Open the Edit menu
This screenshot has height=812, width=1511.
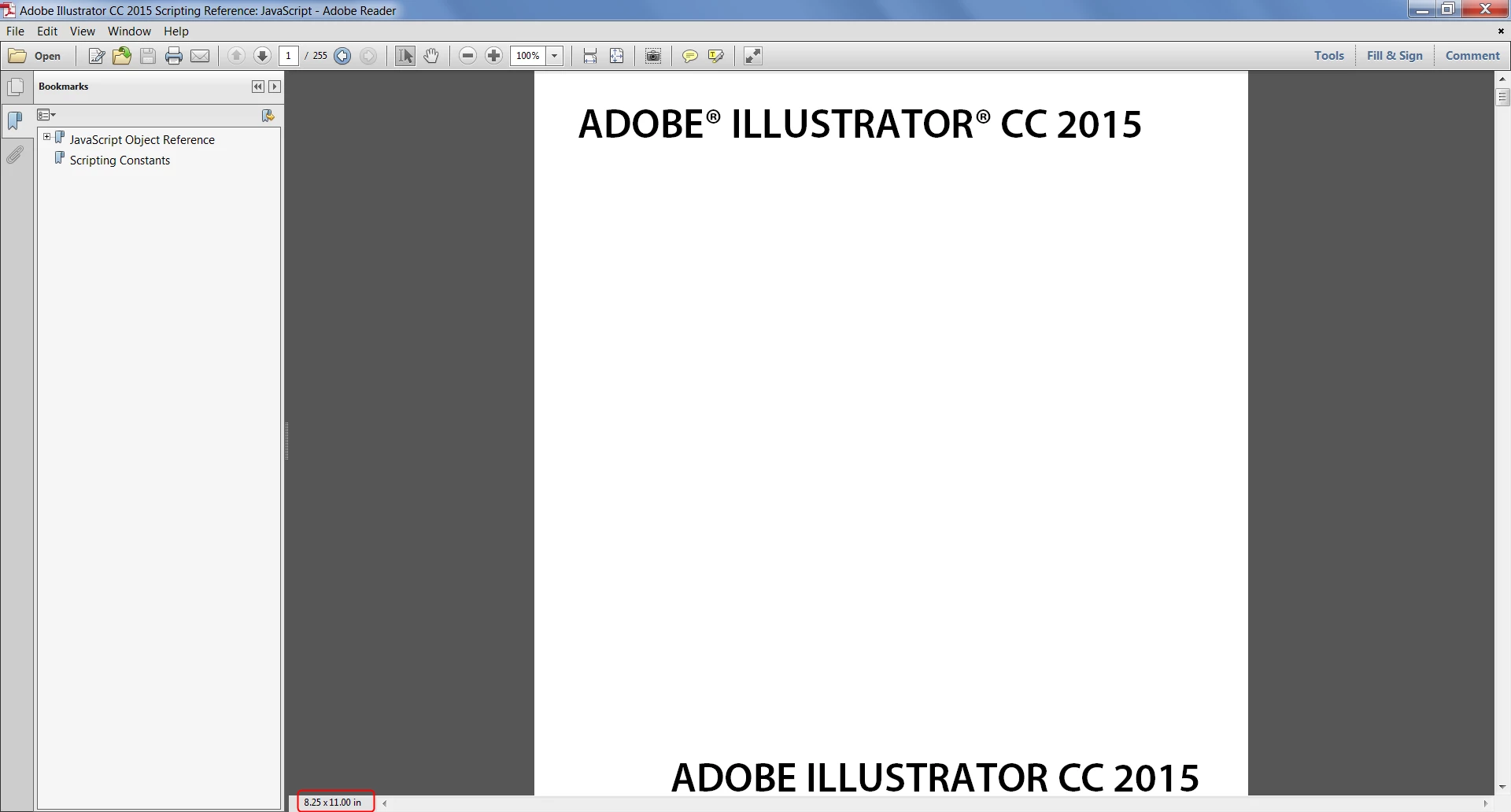(47, 31)
